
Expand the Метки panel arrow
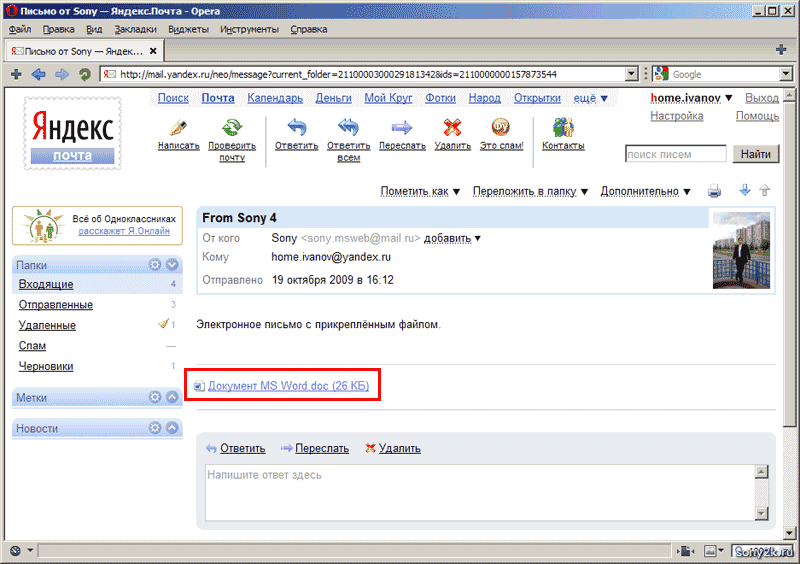point(172,397)
